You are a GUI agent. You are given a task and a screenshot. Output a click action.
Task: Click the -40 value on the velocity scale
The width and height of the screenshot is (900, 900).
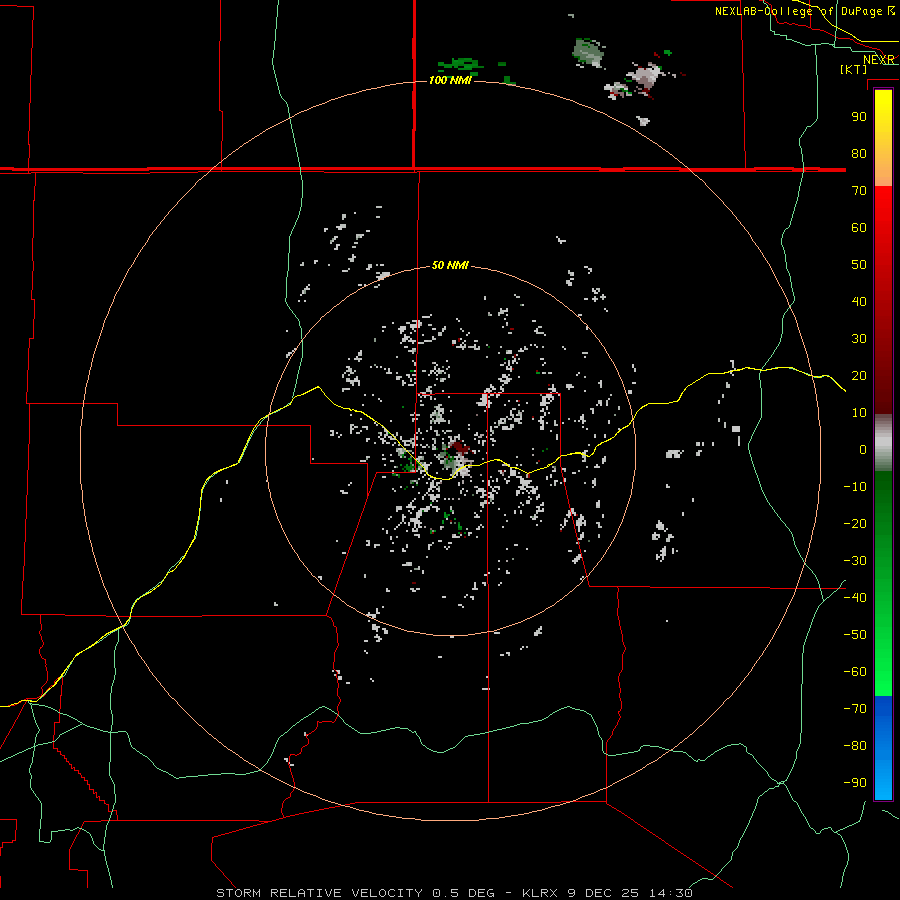point(855,598)
